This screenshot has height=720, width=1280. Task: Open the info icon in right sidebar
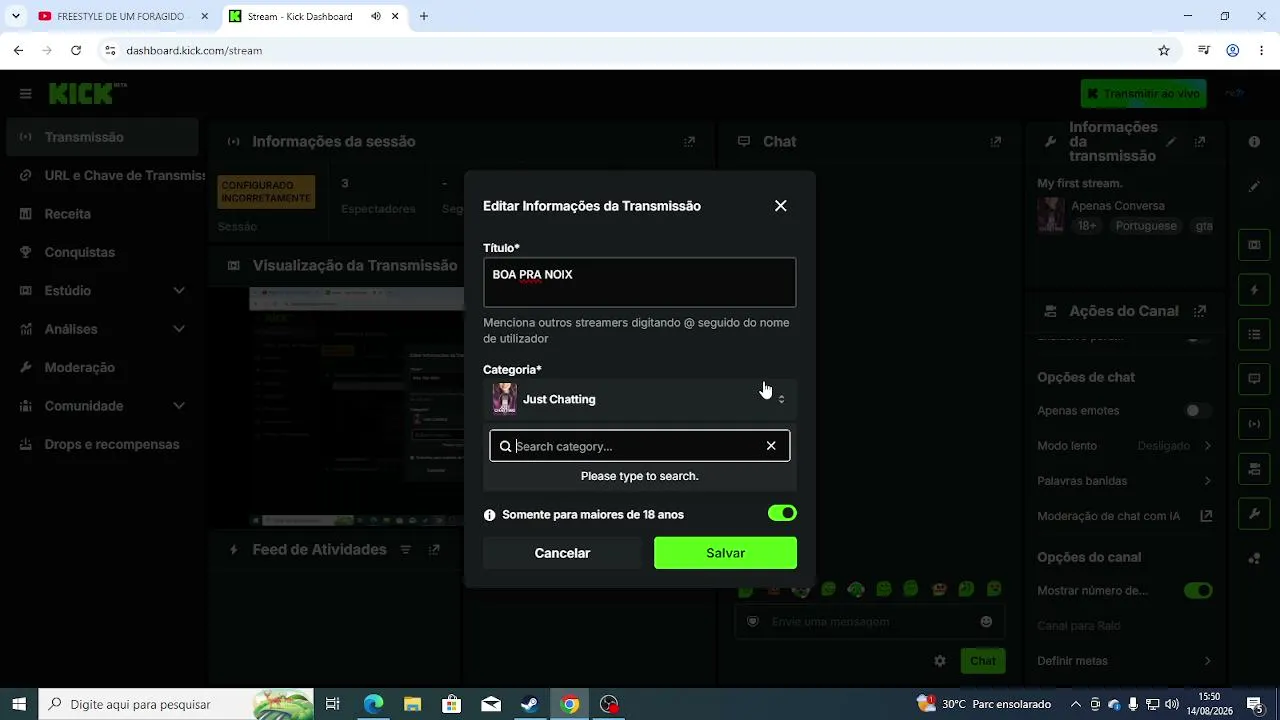coord(1254,142)
